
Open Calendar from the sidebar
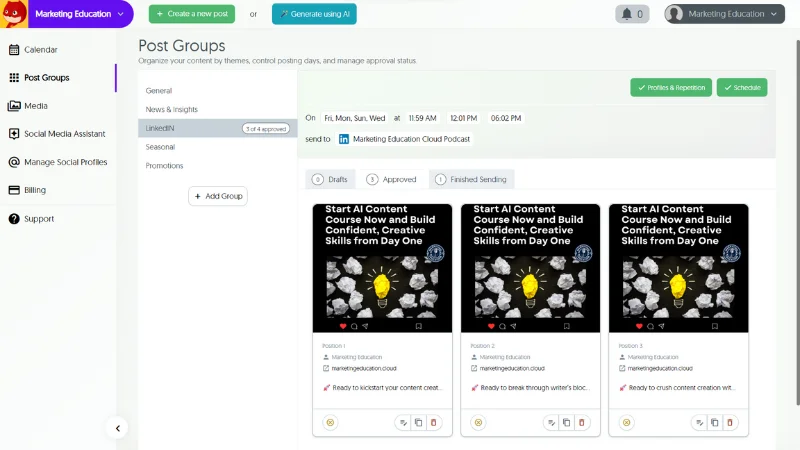pos(40,49)
